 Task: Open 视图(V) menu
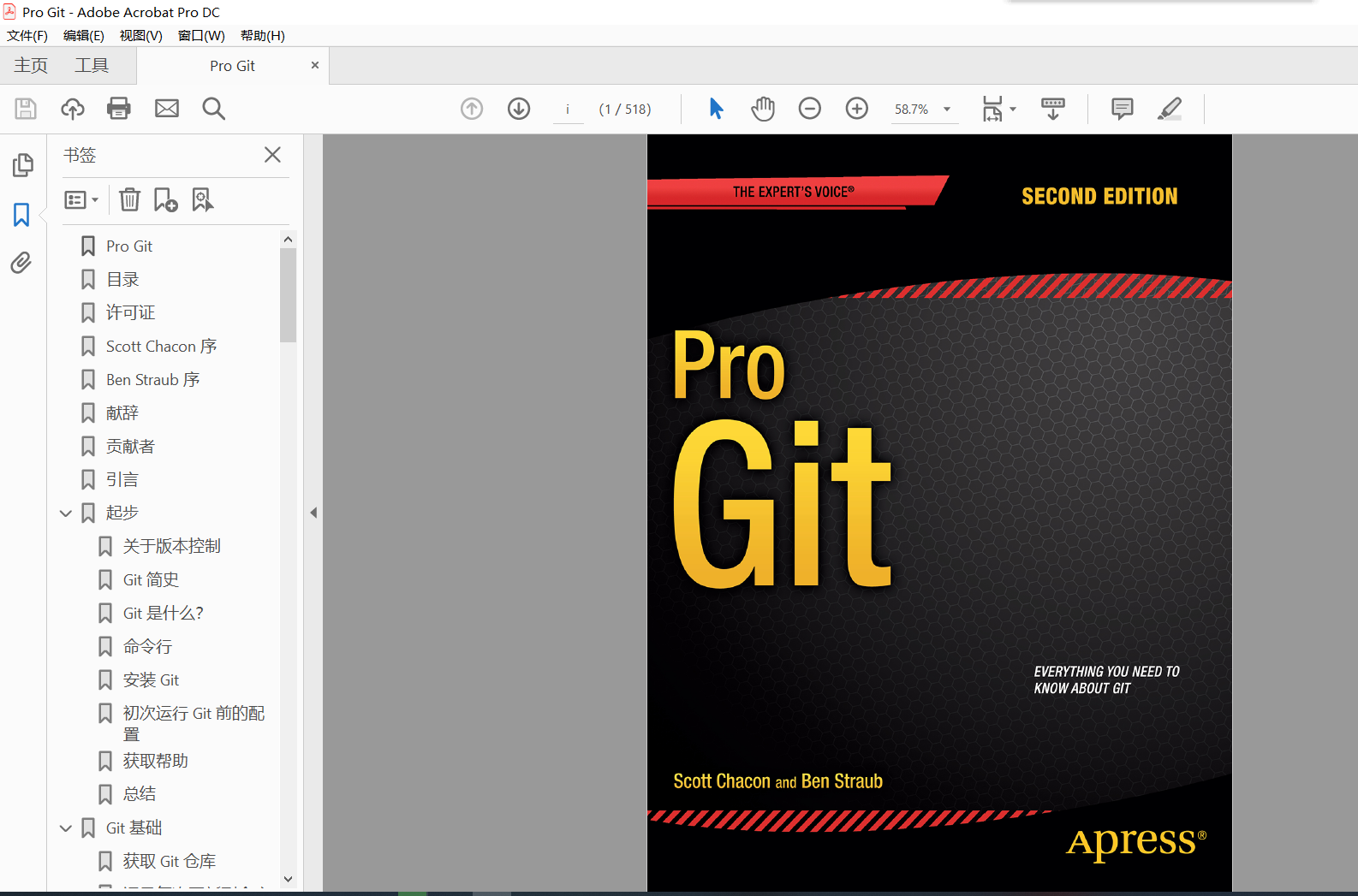coord(141,35)
